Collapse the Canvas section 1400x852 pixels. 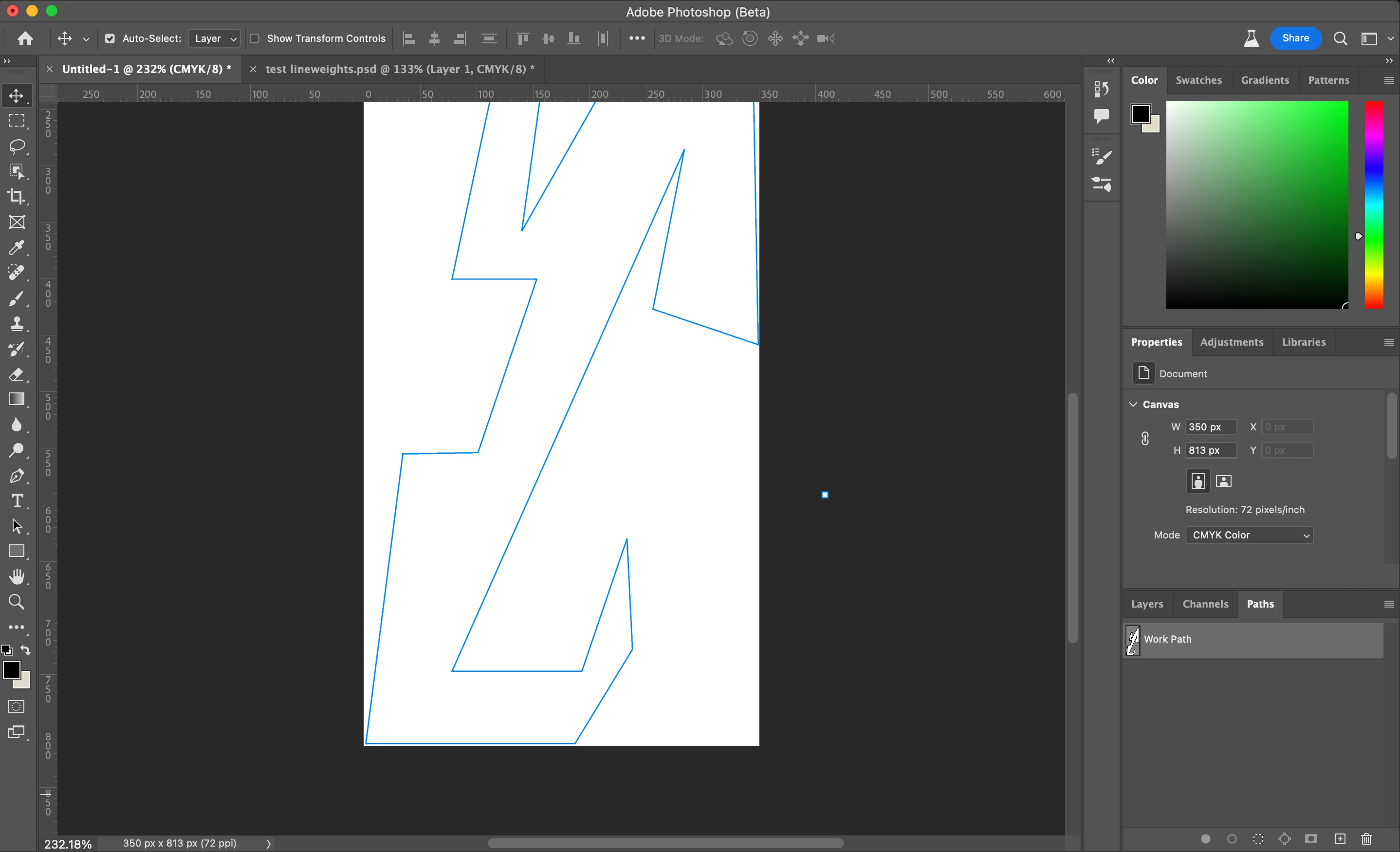pos(1134,405)
